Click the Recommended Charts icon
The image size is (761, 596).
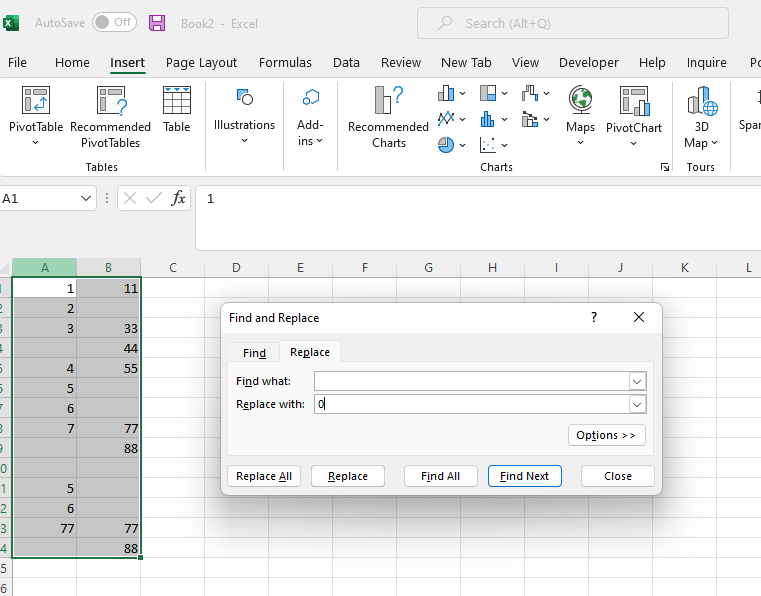click(x=388, y=101)
